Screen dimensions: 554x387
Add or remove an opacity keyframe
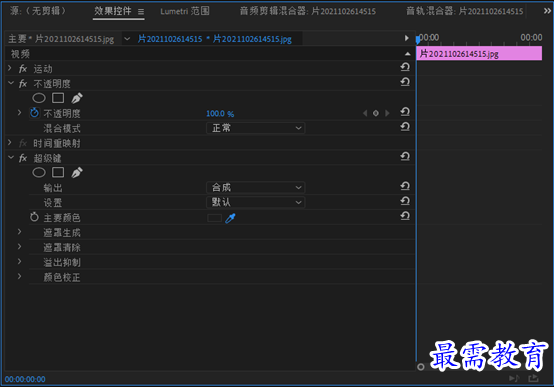tap(376, 113)
